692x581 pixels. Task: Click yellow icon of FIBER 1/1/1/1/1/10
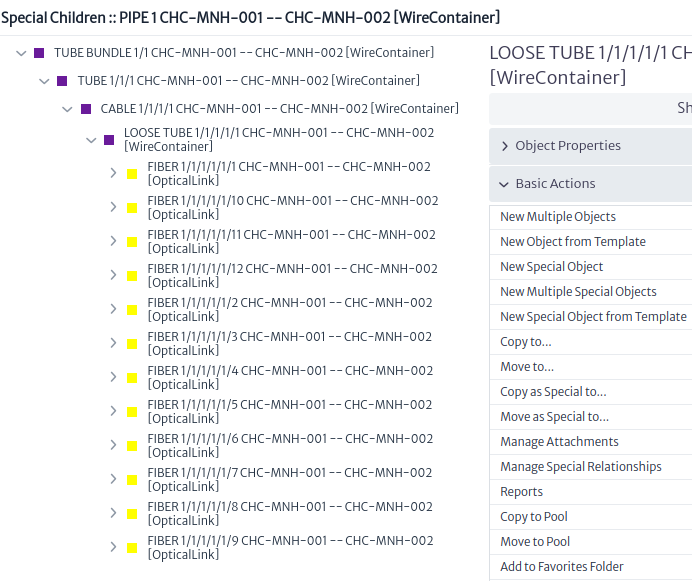(x=132, y=208)
